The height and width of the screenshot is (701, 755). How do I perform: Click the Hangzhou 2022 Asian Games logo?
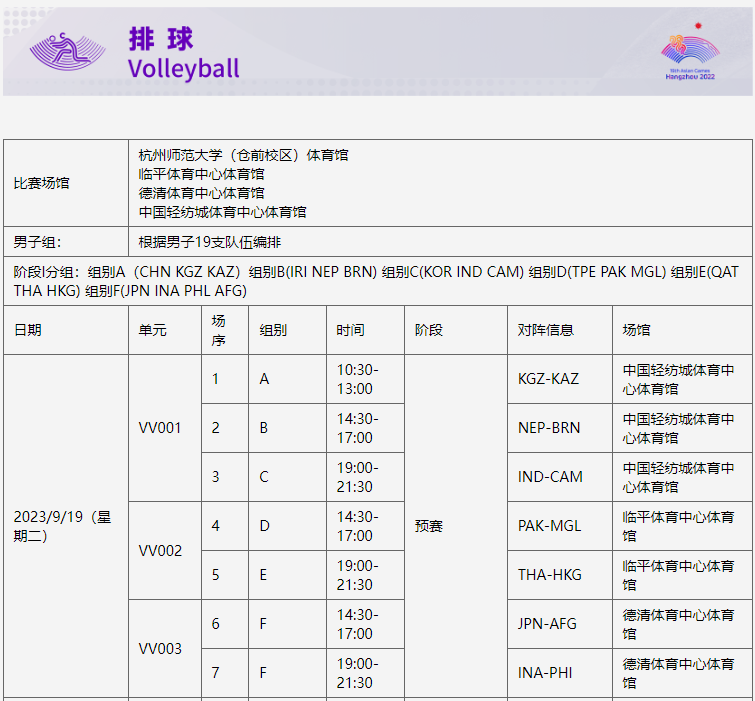(x=689, y=55)
